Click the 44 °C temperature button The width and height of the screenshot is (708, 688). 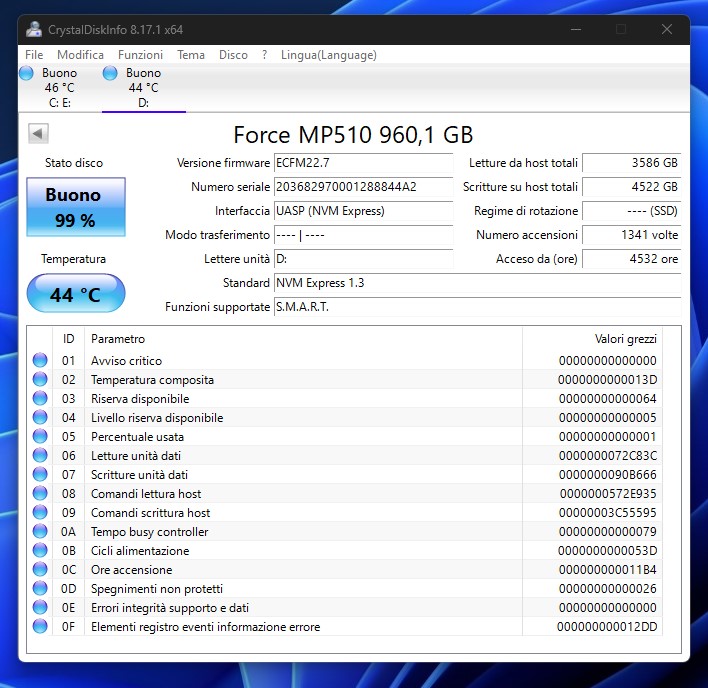point(76,293)
